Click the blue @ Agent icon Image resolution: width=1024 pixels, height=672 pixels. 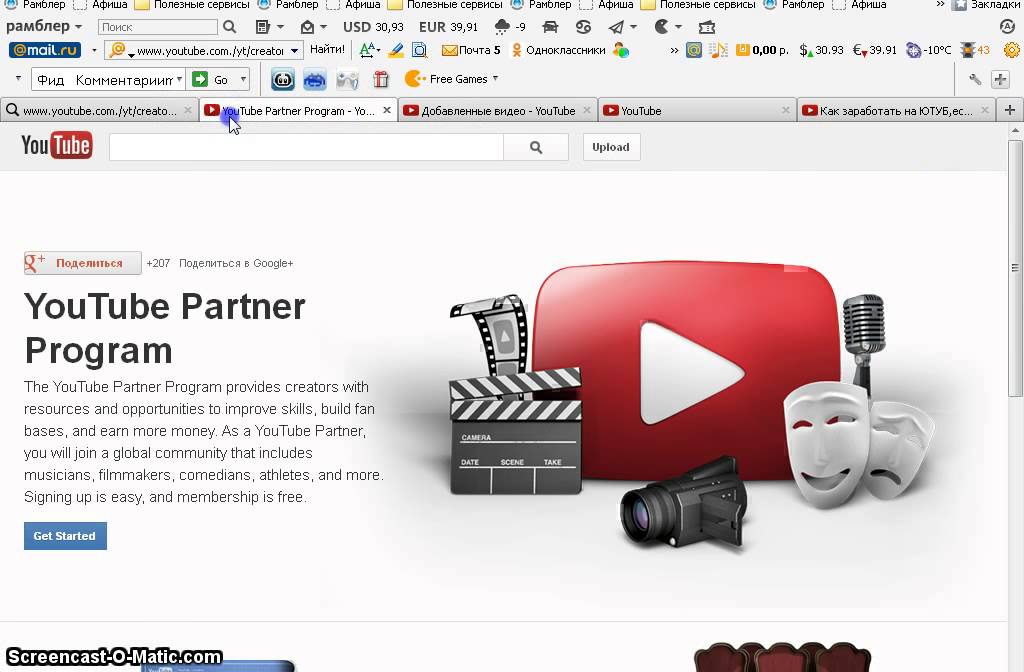click(694, 50)
